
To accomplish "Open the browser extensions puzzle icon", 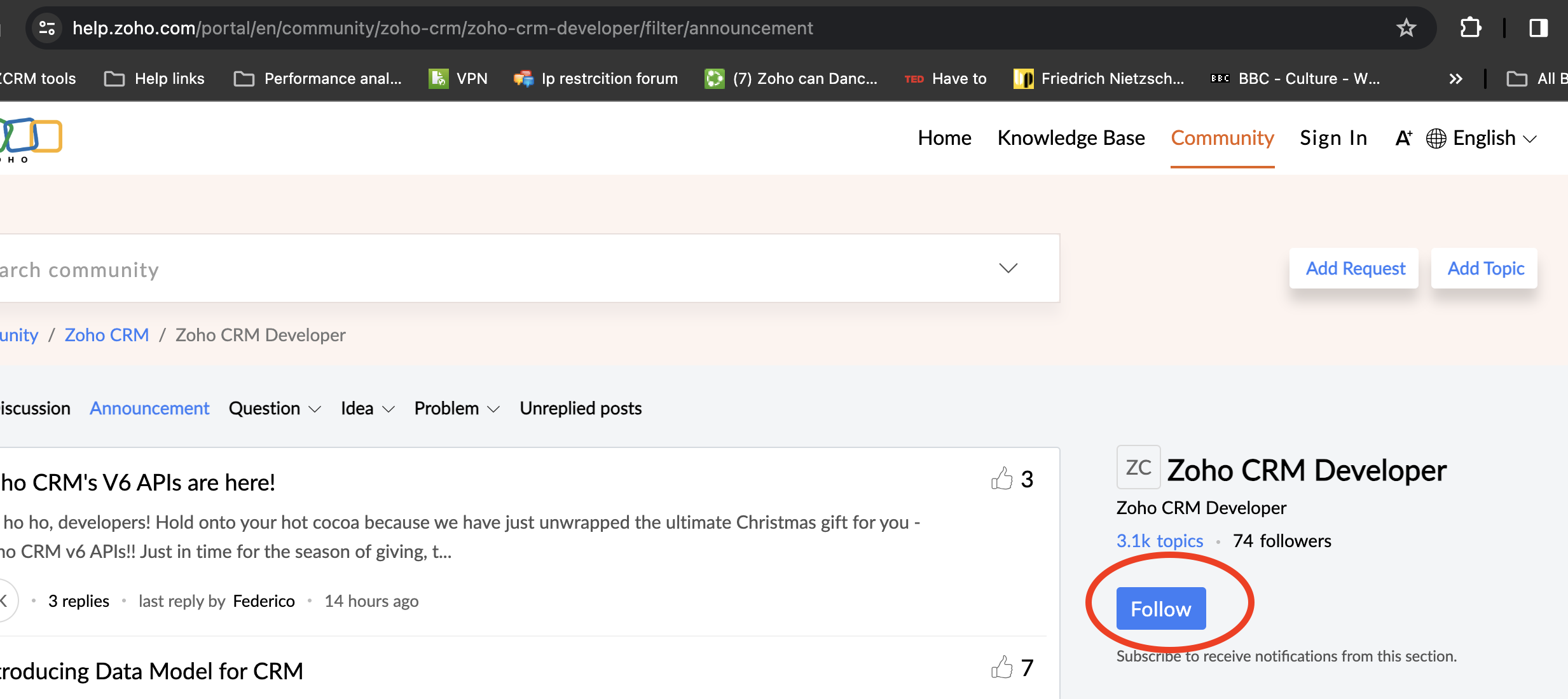I will coord(1471,27).
